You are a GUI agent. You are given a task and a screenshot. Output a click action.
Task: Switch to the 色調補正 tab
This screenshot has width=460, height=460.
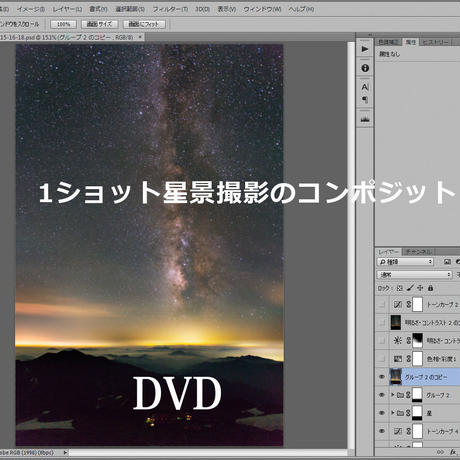(388, 42)
